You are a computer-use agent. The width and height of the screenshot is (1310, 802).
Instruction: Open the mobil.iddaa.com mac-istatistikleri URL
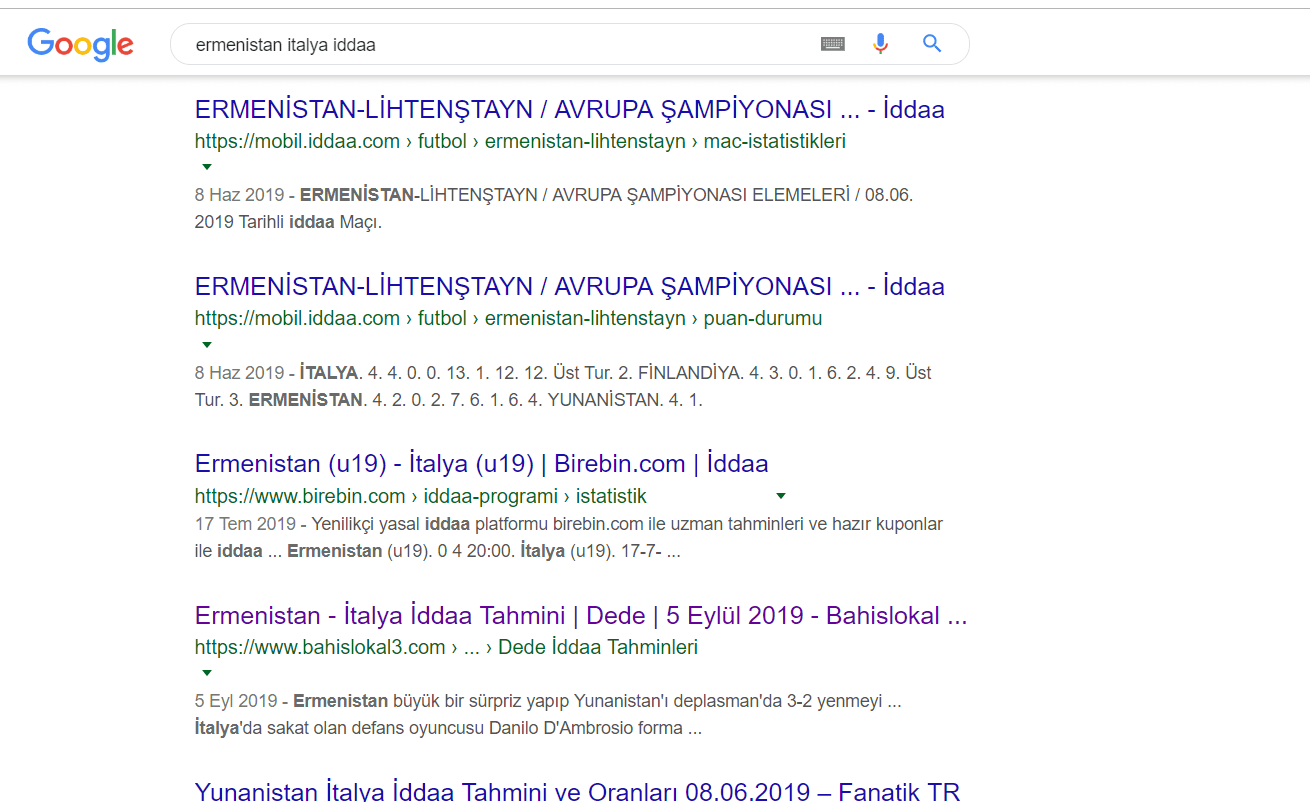(520, 141)
